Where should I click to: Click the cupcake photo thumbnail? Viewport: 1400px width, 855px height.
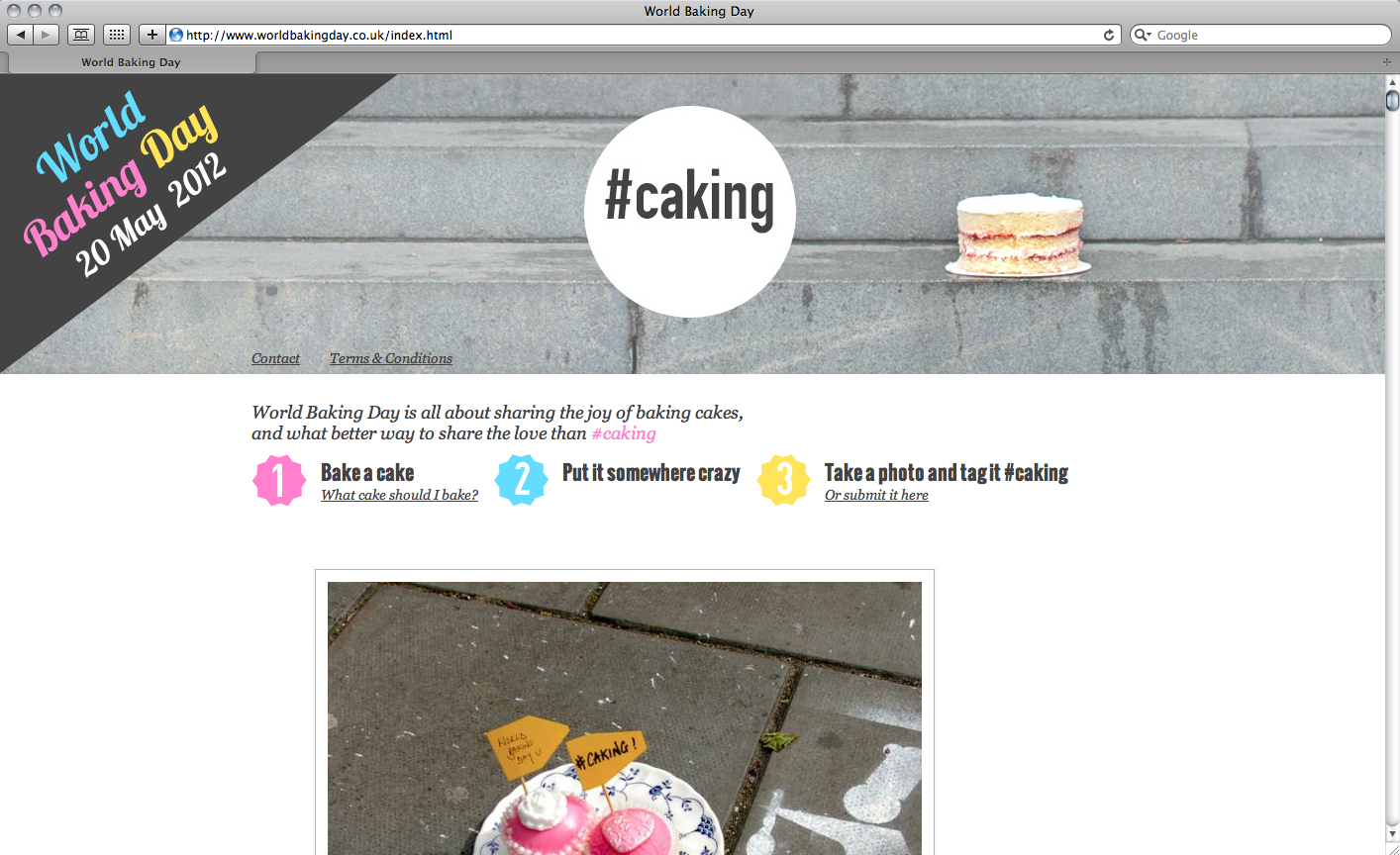pos(625,717)
